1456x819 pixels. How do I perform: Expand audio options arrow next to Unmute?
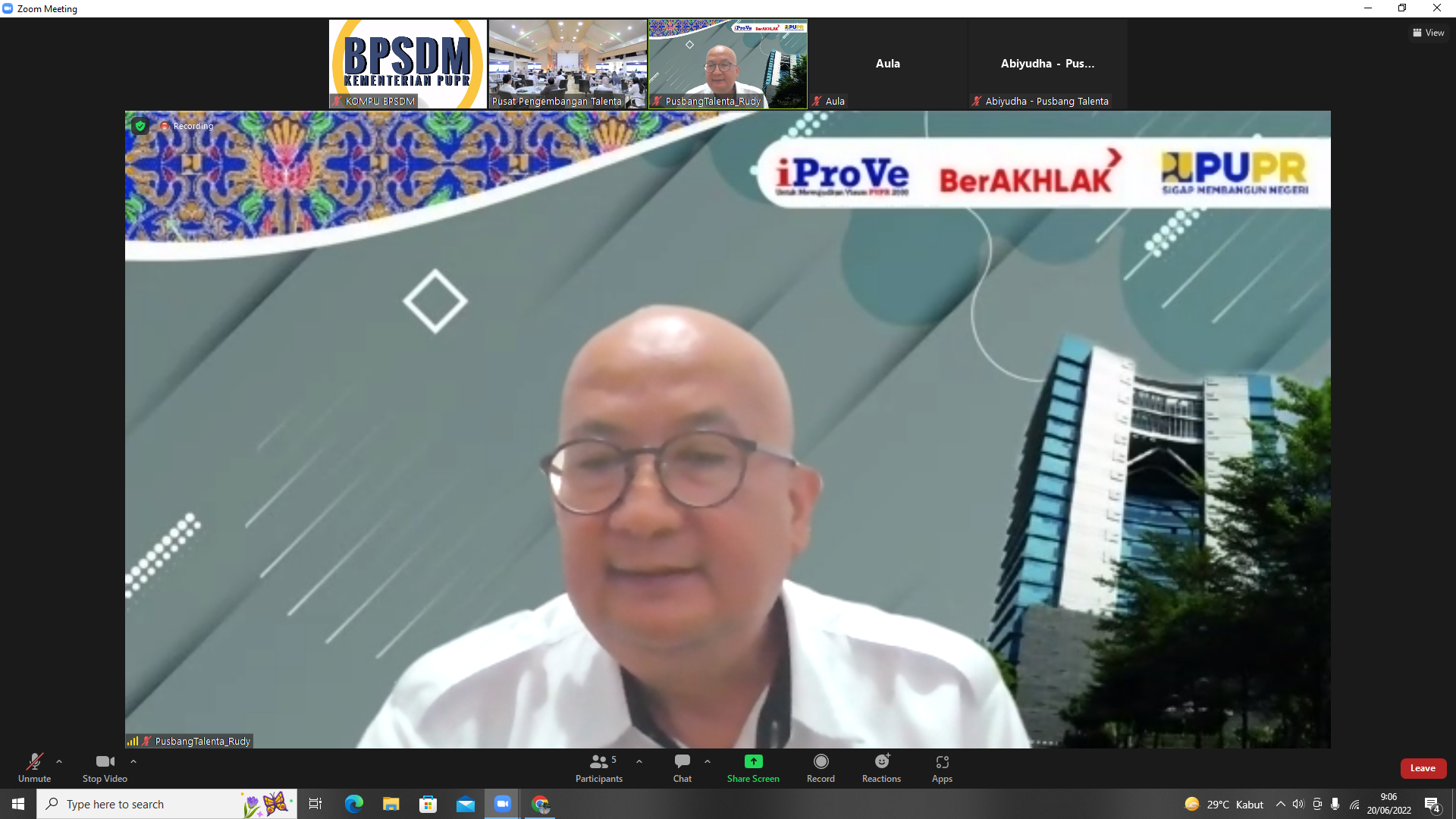coord(59,761)
